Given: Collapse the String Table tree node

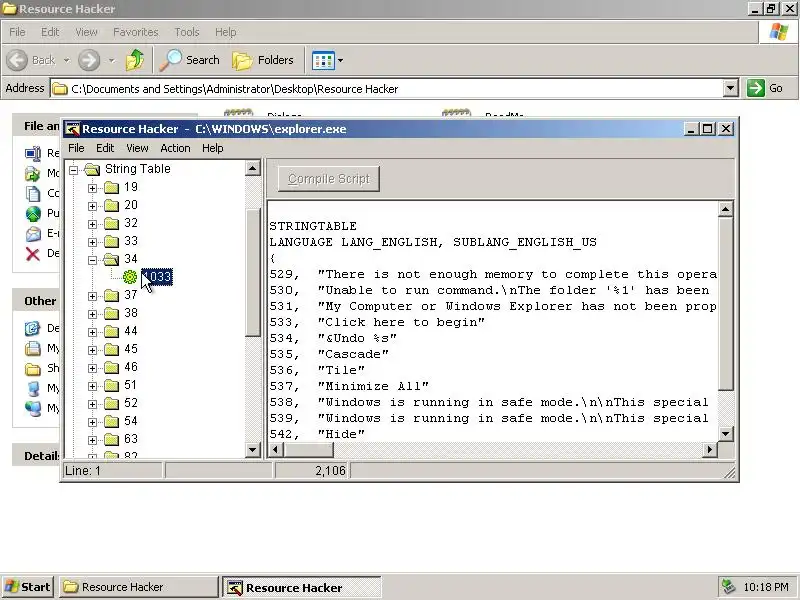Looking at the screenshot, I should click(x=74, y=170).
